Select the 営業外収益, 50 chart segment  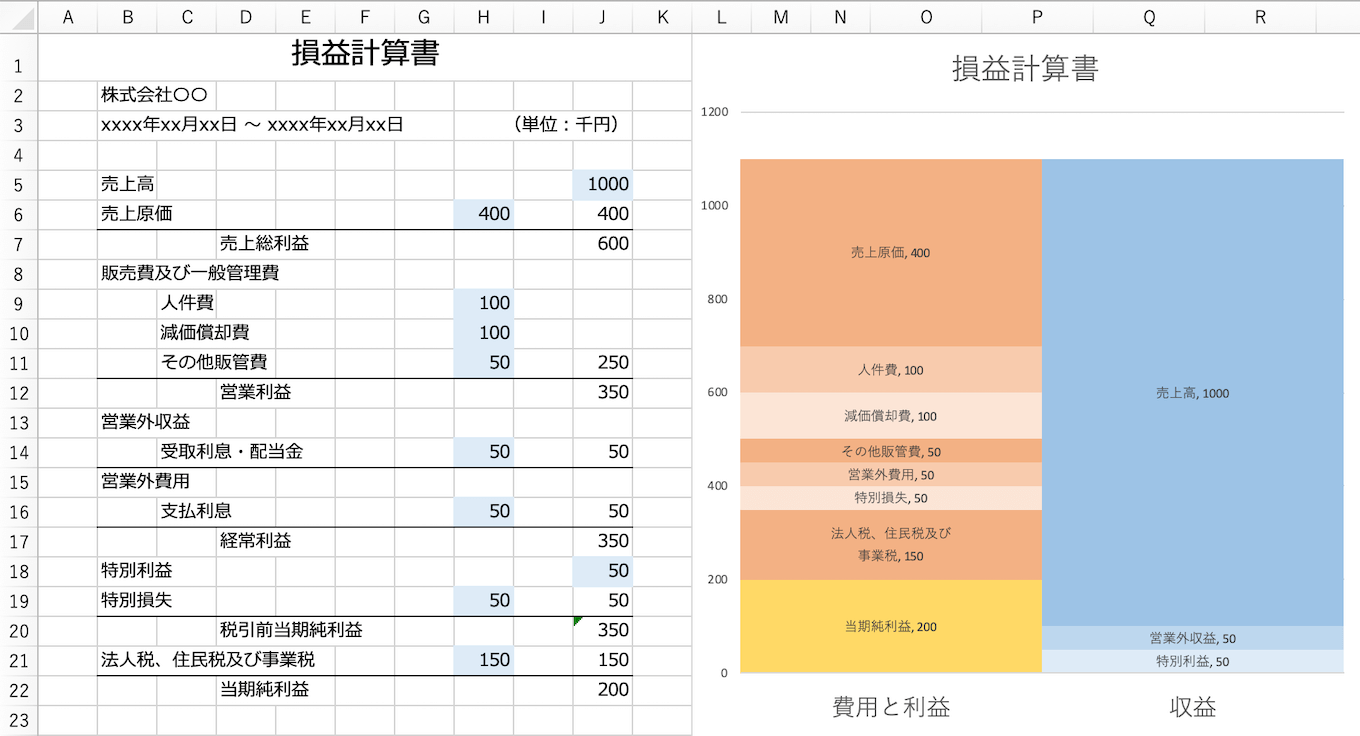[1192, 638]
